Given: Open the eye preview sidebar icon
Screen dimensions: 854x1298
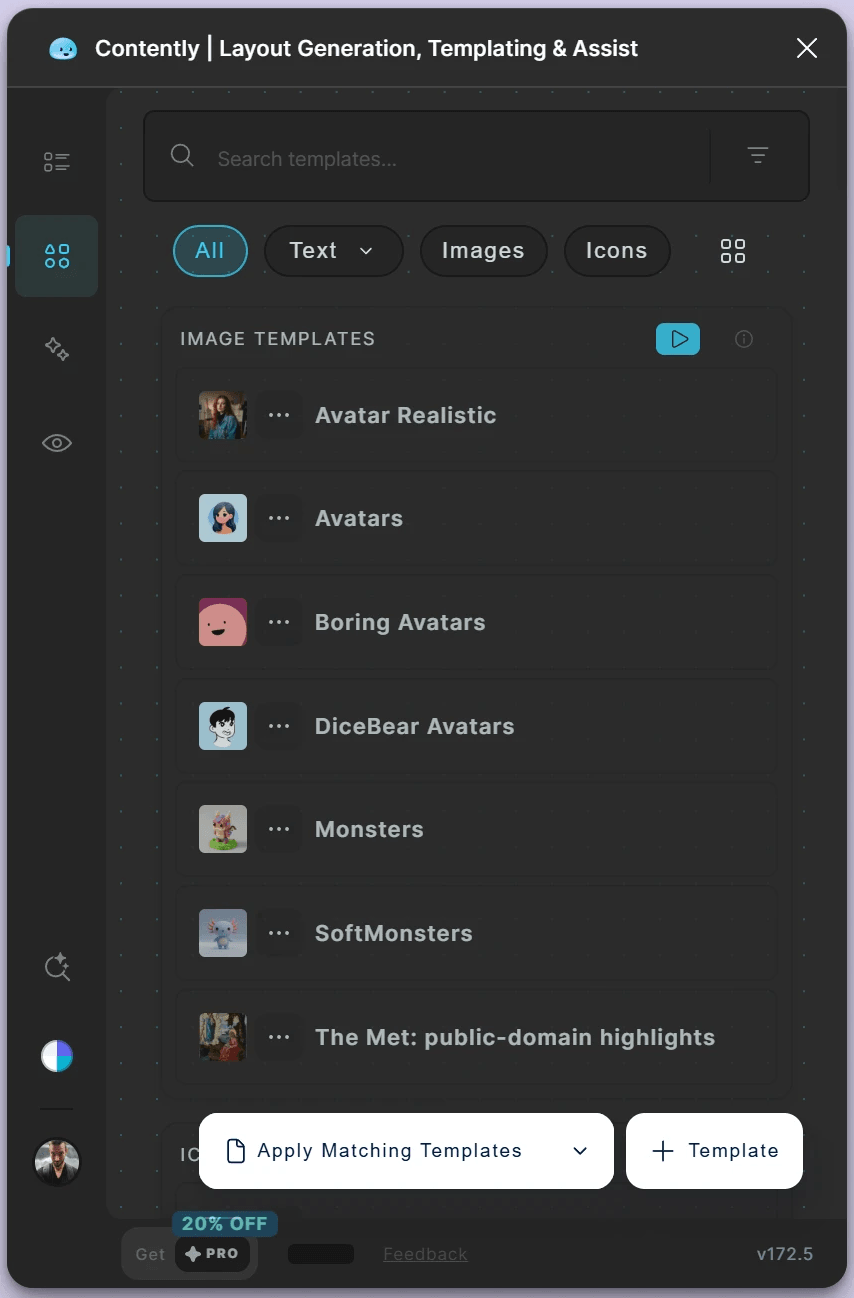Looking at the screenshot, I should tap(57, 443).
